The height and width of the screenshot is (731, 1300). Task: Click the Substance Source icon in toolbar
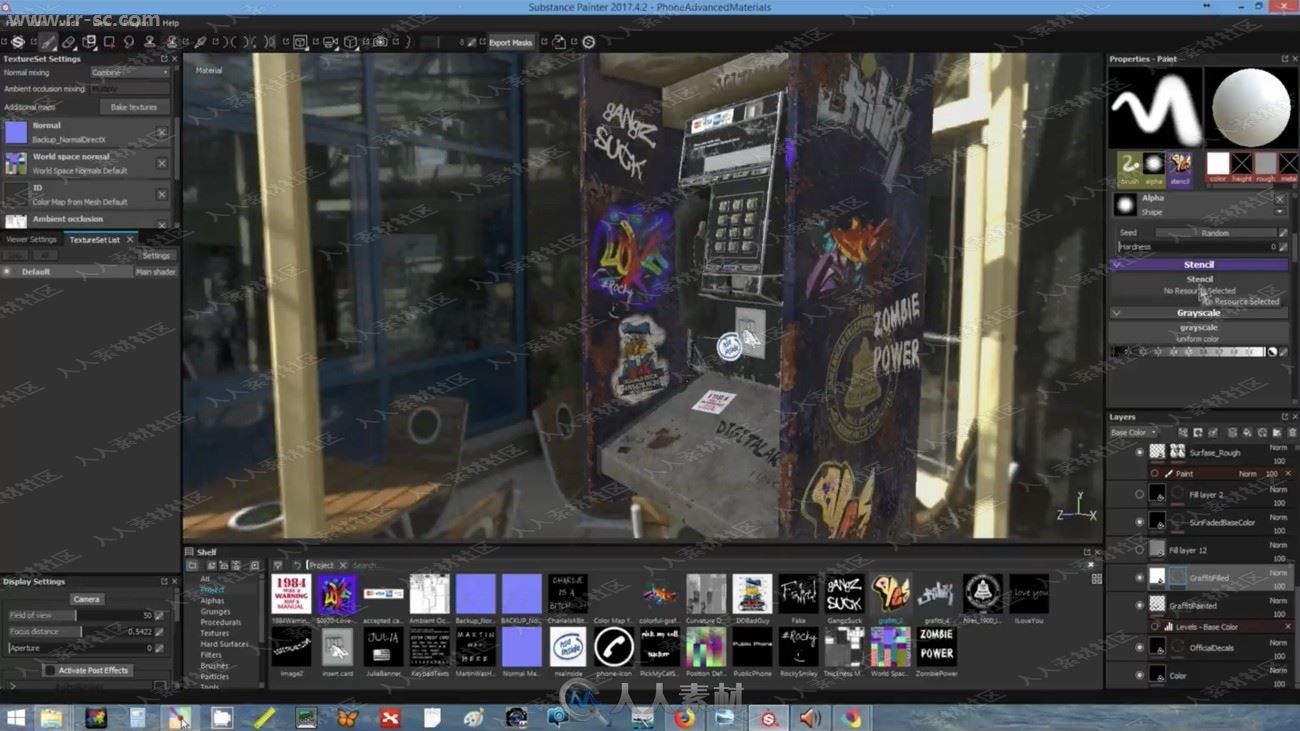pyautogui.click(x=588, y=42)
